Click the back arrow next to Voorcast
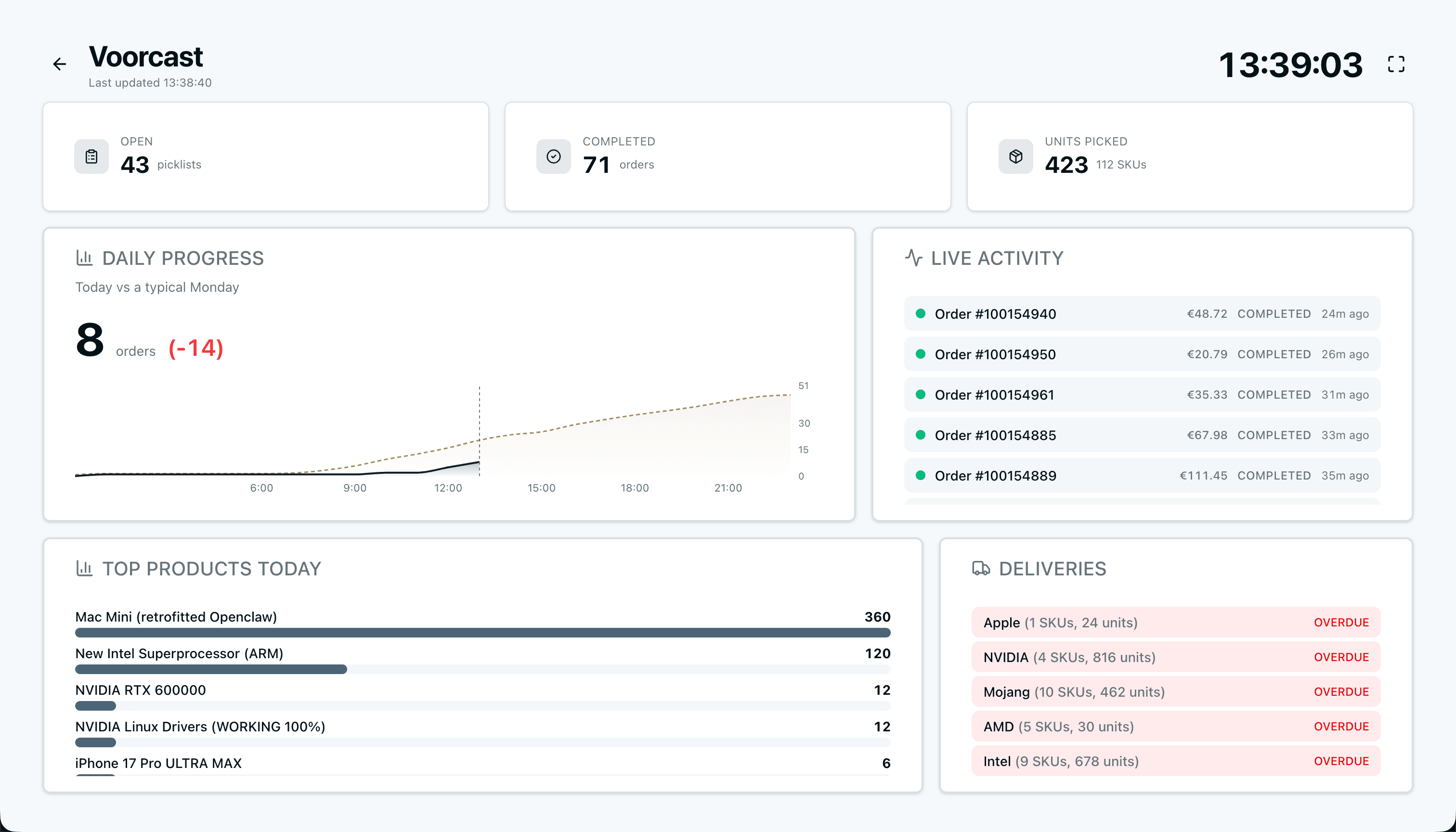The width and height of the screenshot is (1456, 832). point(59,64)
